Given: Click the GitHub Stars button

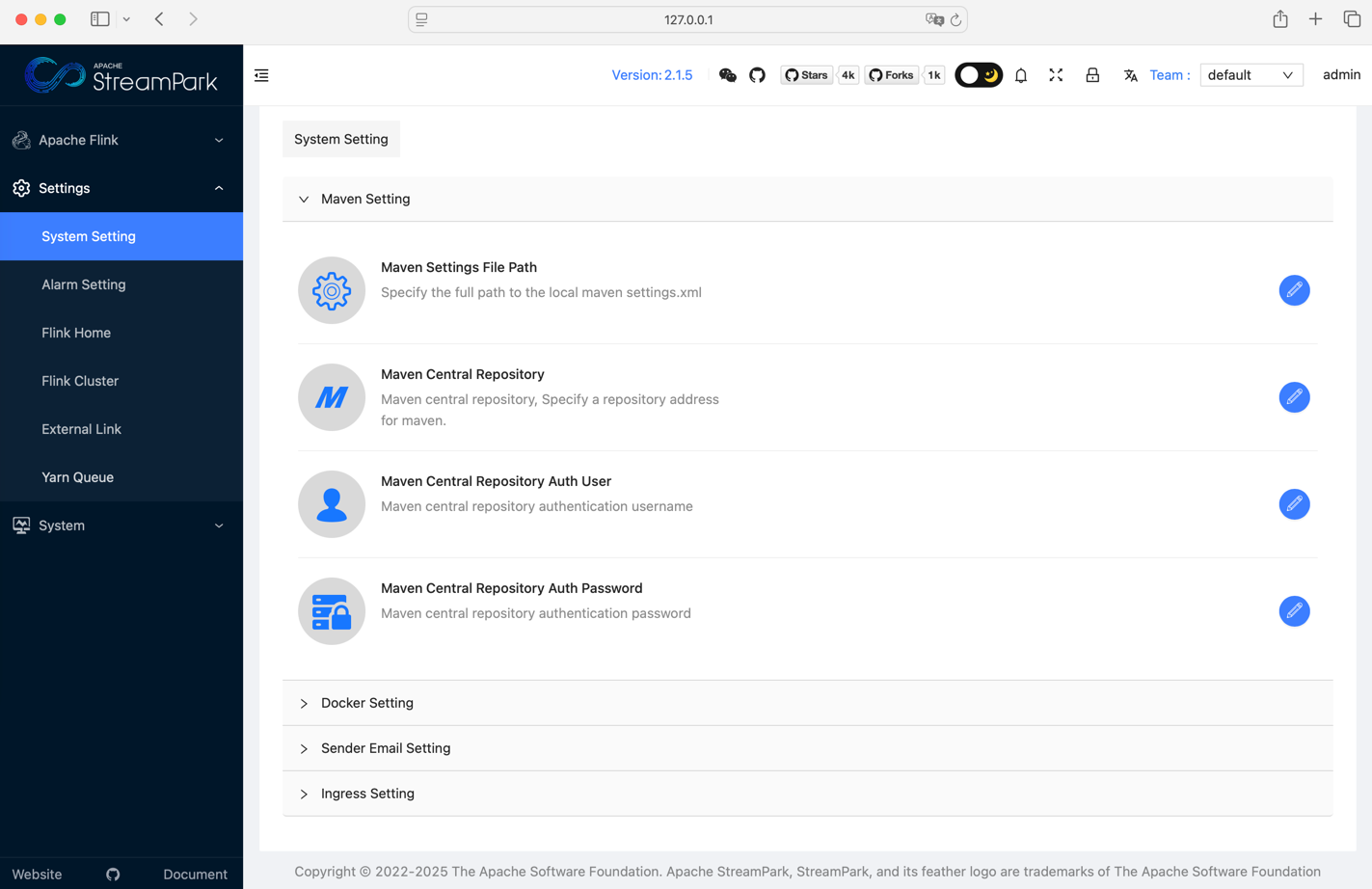Looking at the screenshot, I should pos(806,75).
